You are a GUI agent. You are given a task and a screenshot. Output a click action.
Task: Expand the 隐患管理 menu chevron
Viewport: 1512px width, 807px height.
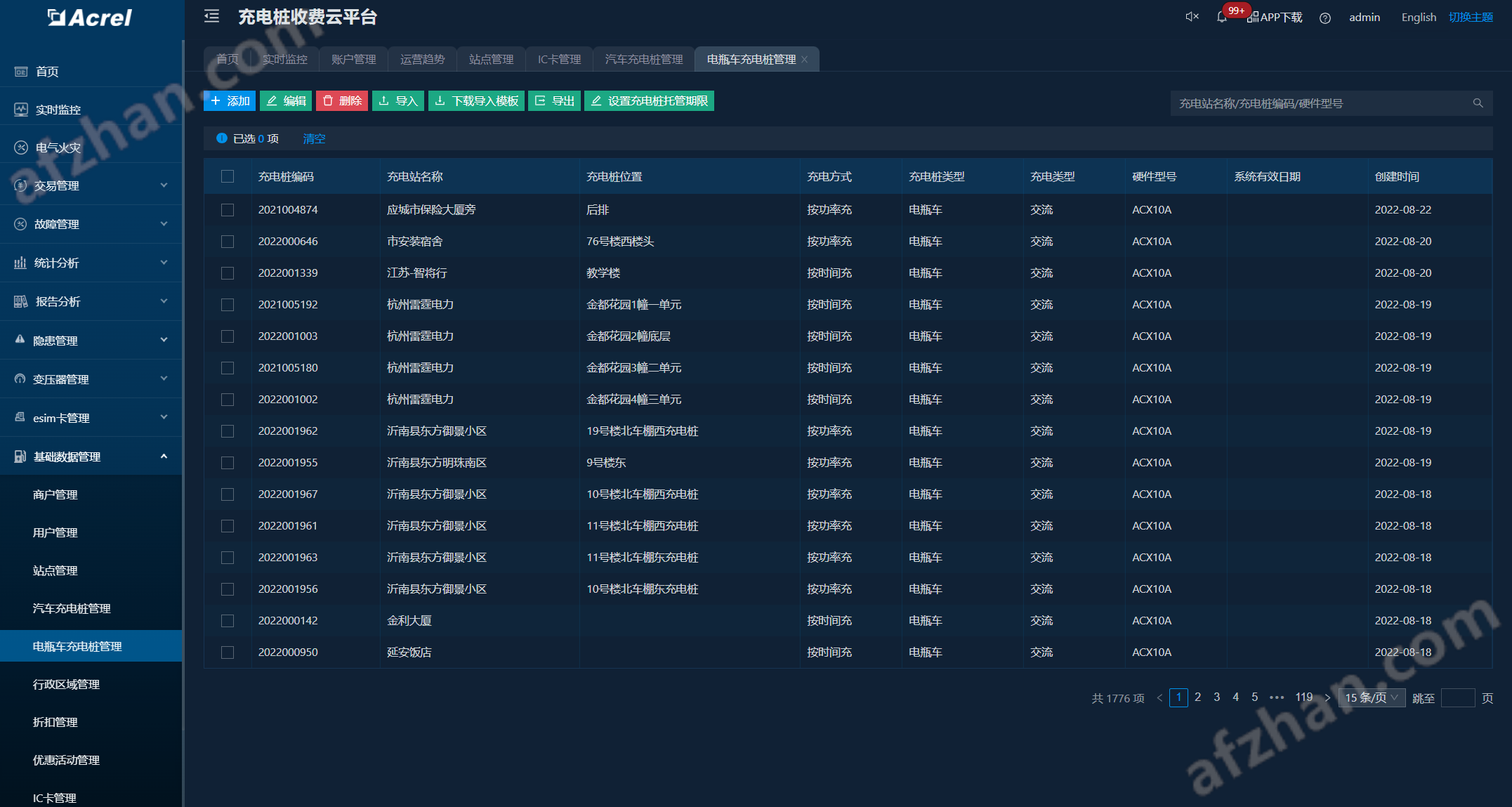164,340
